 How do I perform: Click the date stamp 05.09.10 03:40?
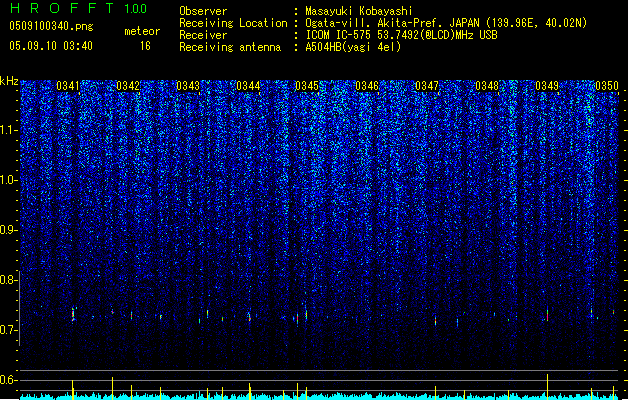(51, 46)
